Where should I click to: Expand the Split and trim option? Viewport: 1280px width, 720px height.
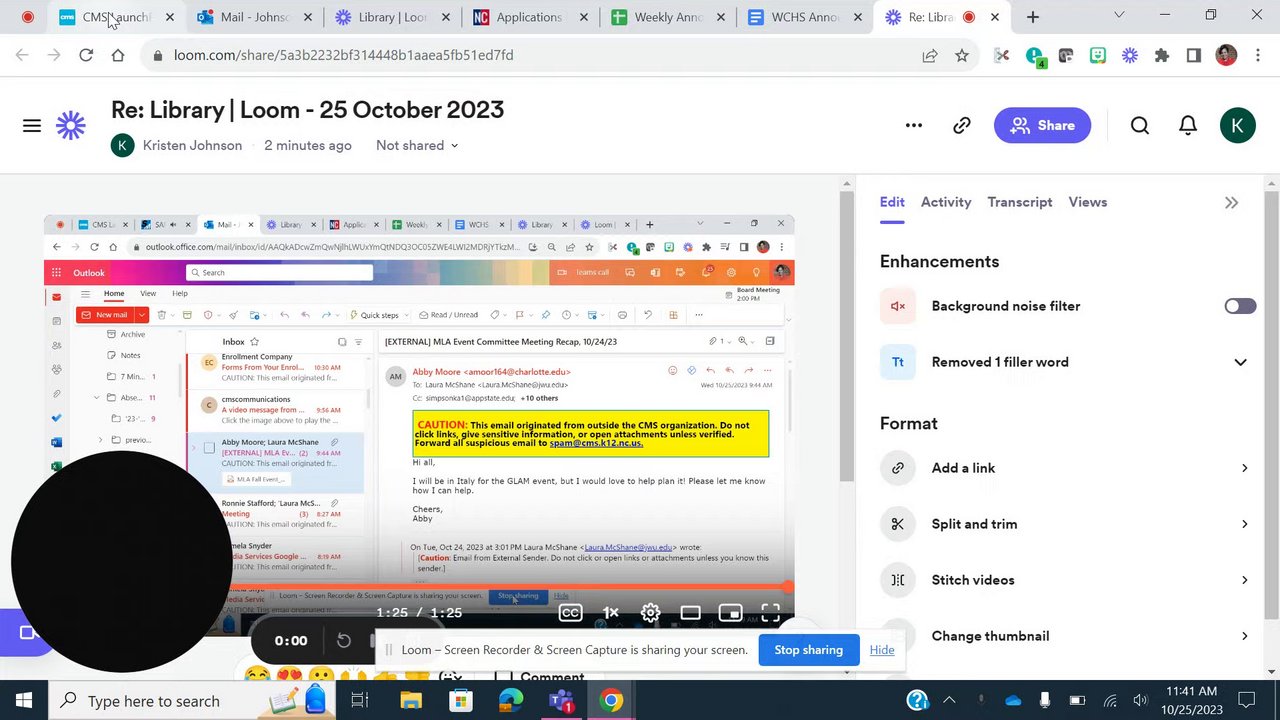pos(1068,524)
